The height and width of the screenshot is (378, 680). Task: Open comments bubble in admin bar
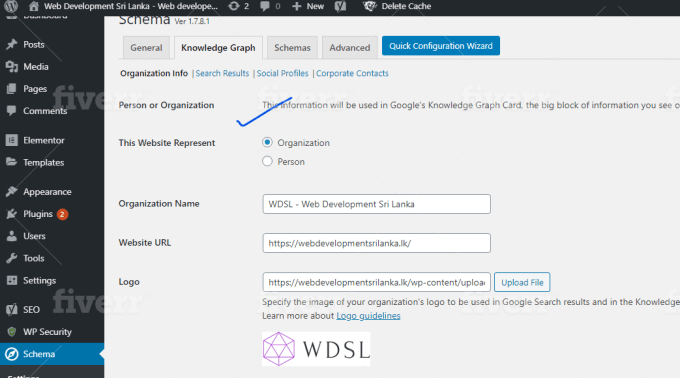point(265,6)
